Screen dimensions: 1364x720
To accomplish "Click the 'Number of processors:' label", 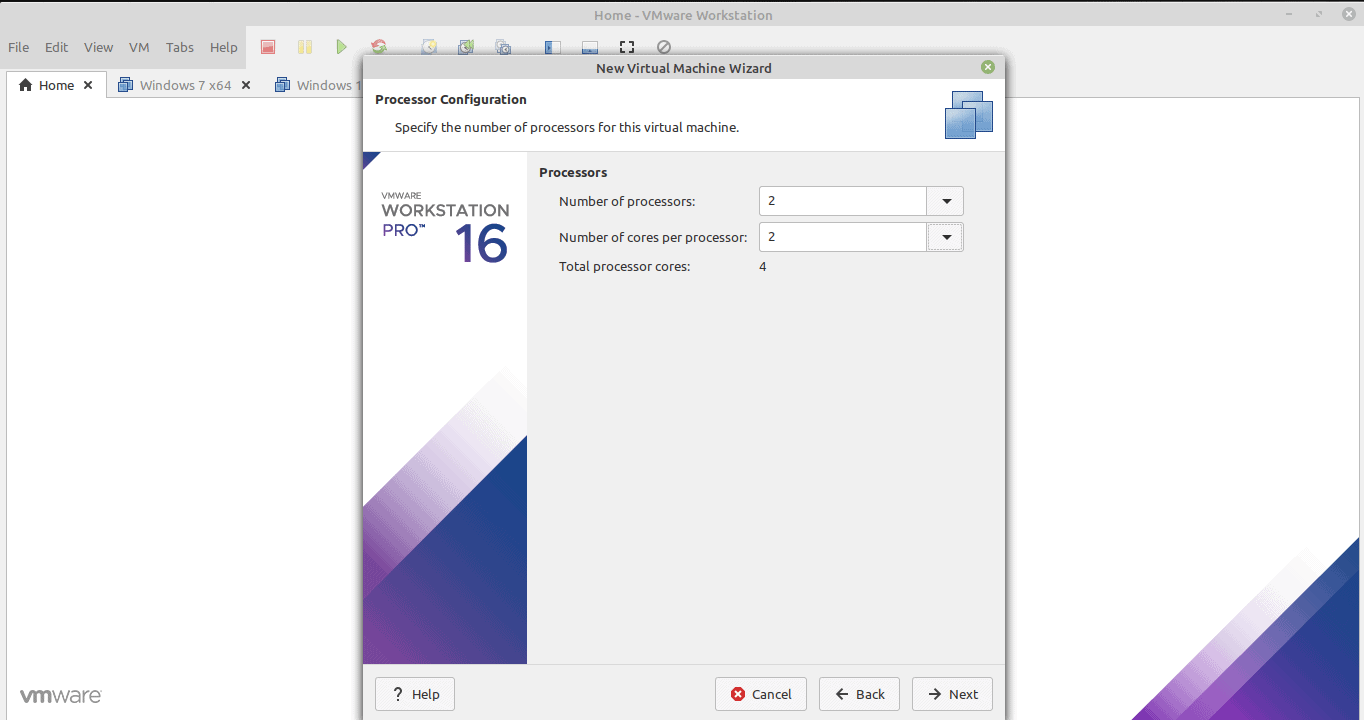I will [x=627, y=201].
